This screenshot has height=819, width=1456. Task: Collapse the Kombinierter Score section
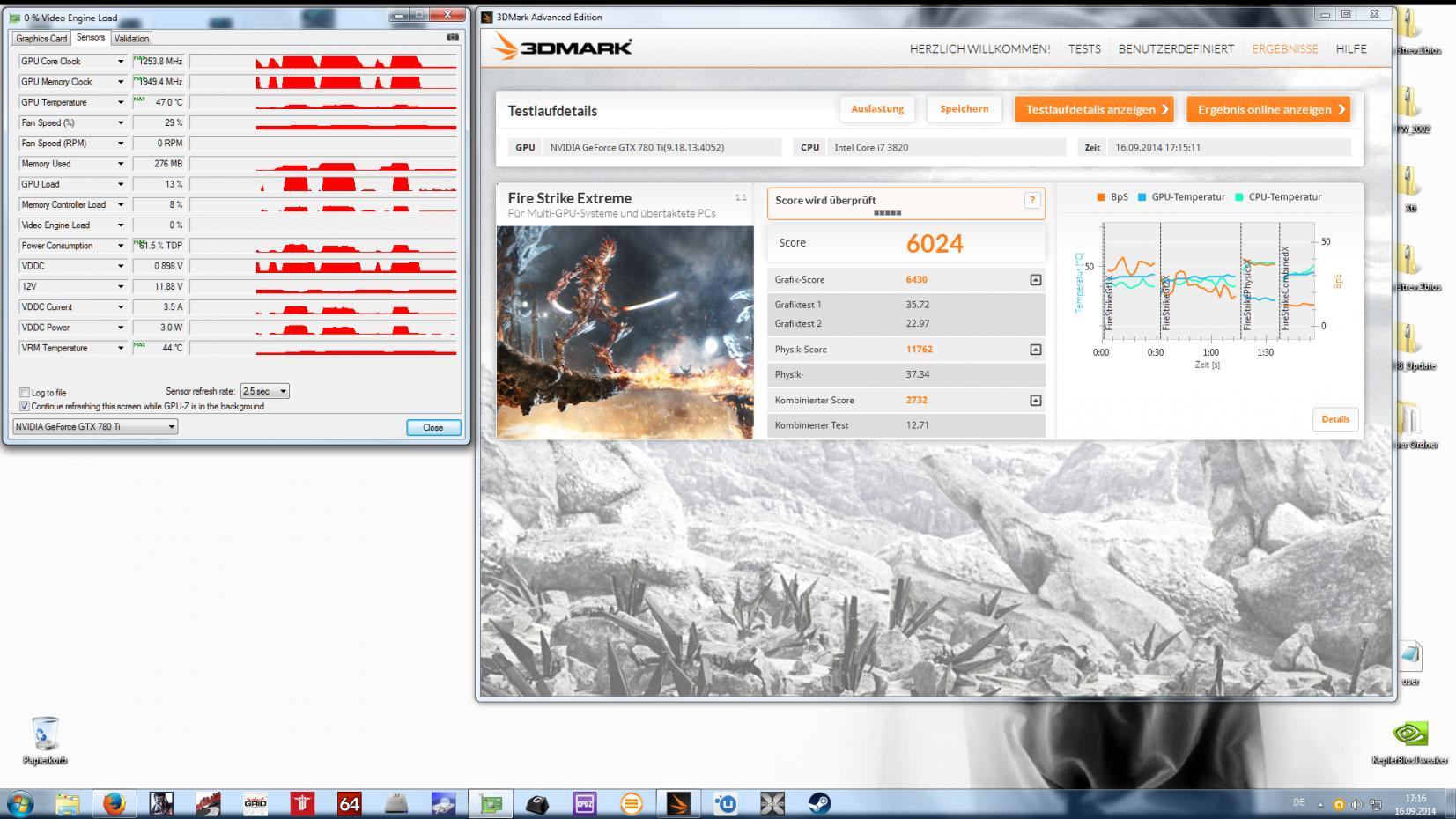[1036, 401]
